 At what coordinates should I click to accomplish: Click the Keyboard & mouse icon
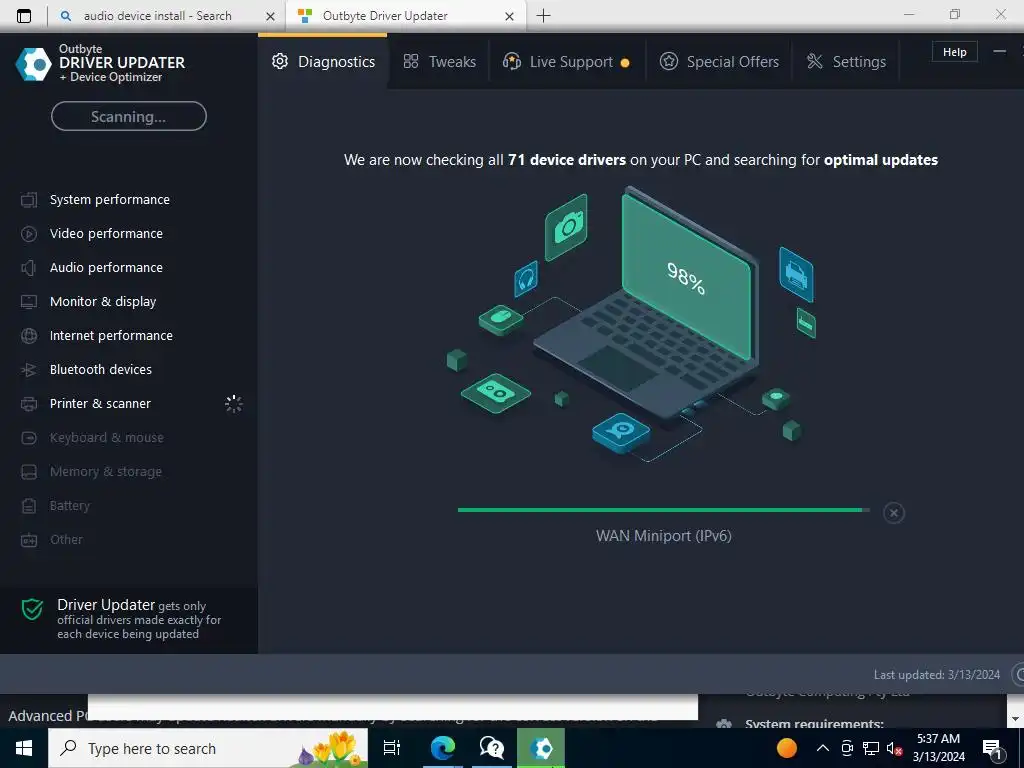coord(29,438)
